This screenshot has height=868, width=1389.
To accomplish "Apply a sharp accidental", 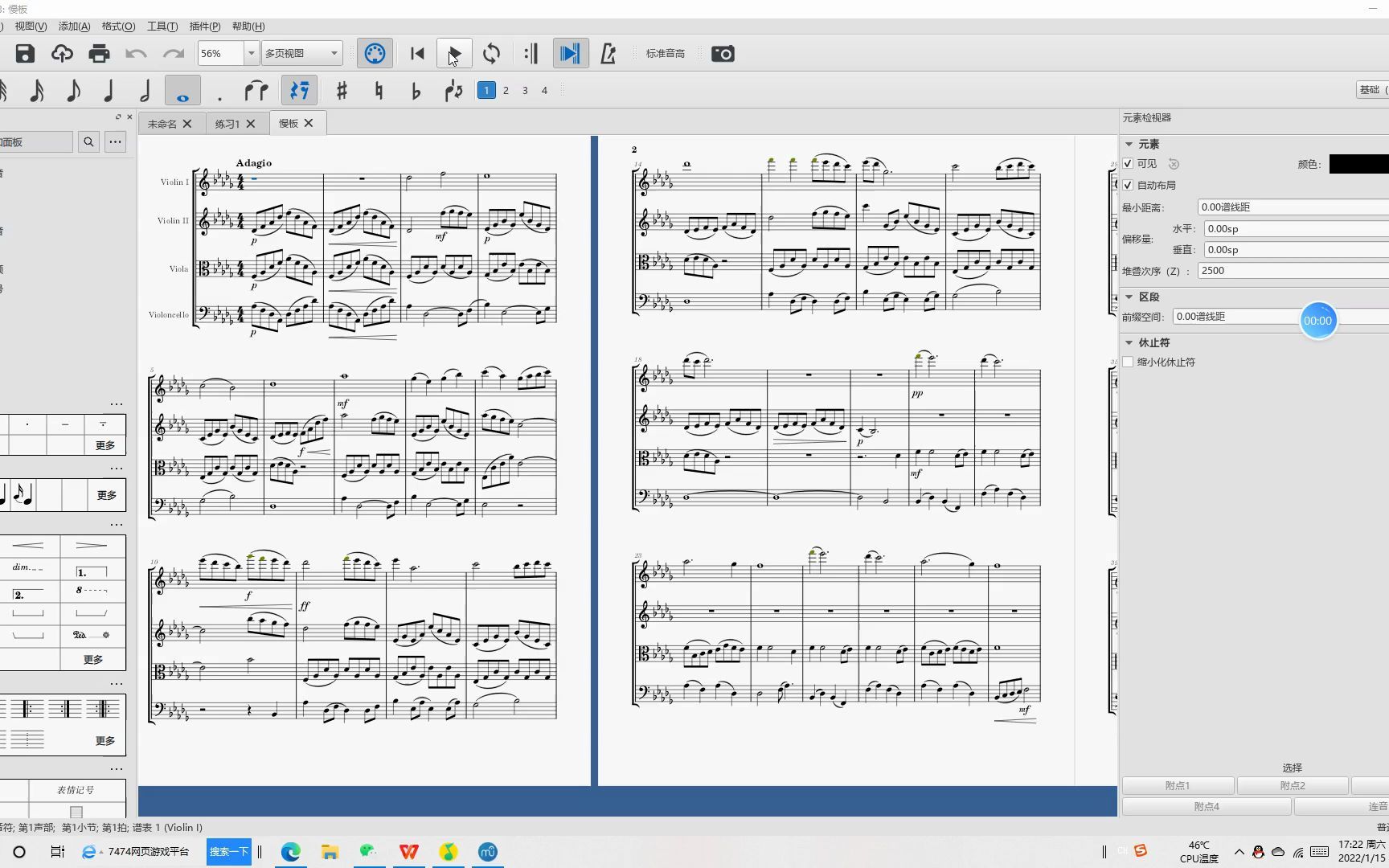I will click(x=342, y=91).
